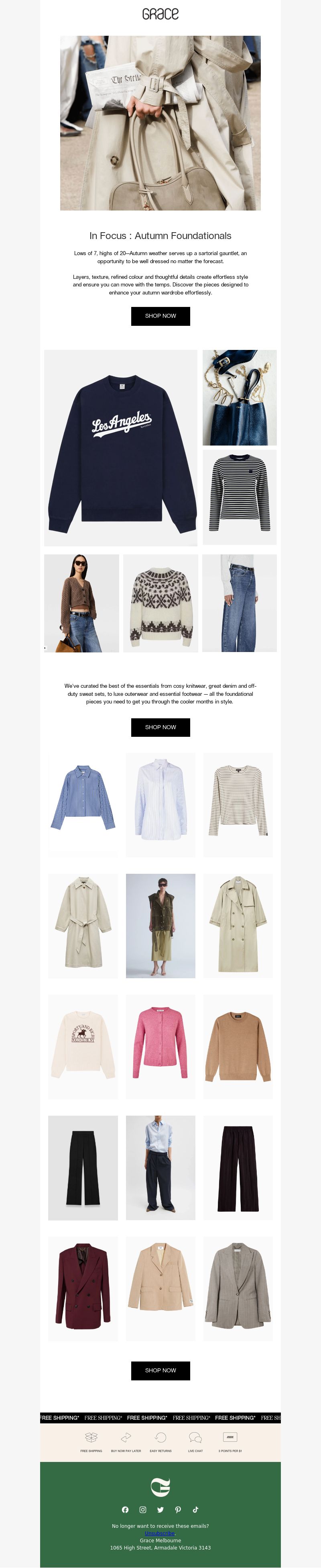Click the Free Shipping box icon
Image resolution: width=321 pixels, height=1568 pixels.
[x=91, y=1437]
